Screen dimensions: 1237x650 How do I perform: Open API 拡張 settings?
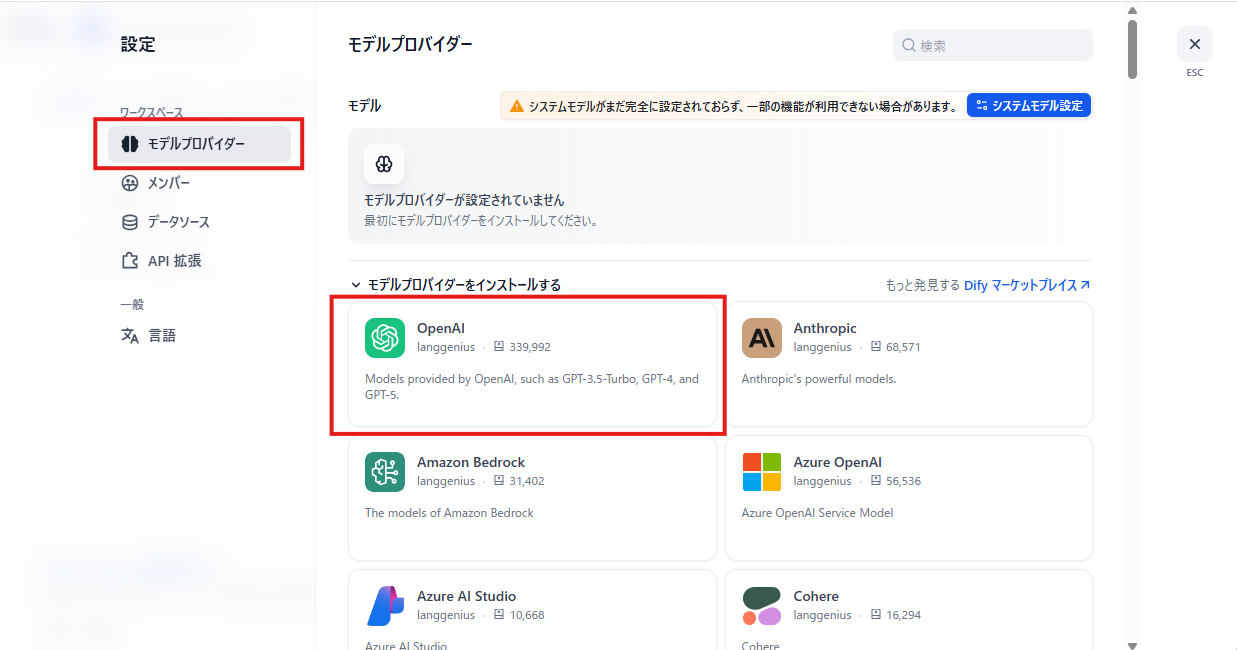(174, 261)
